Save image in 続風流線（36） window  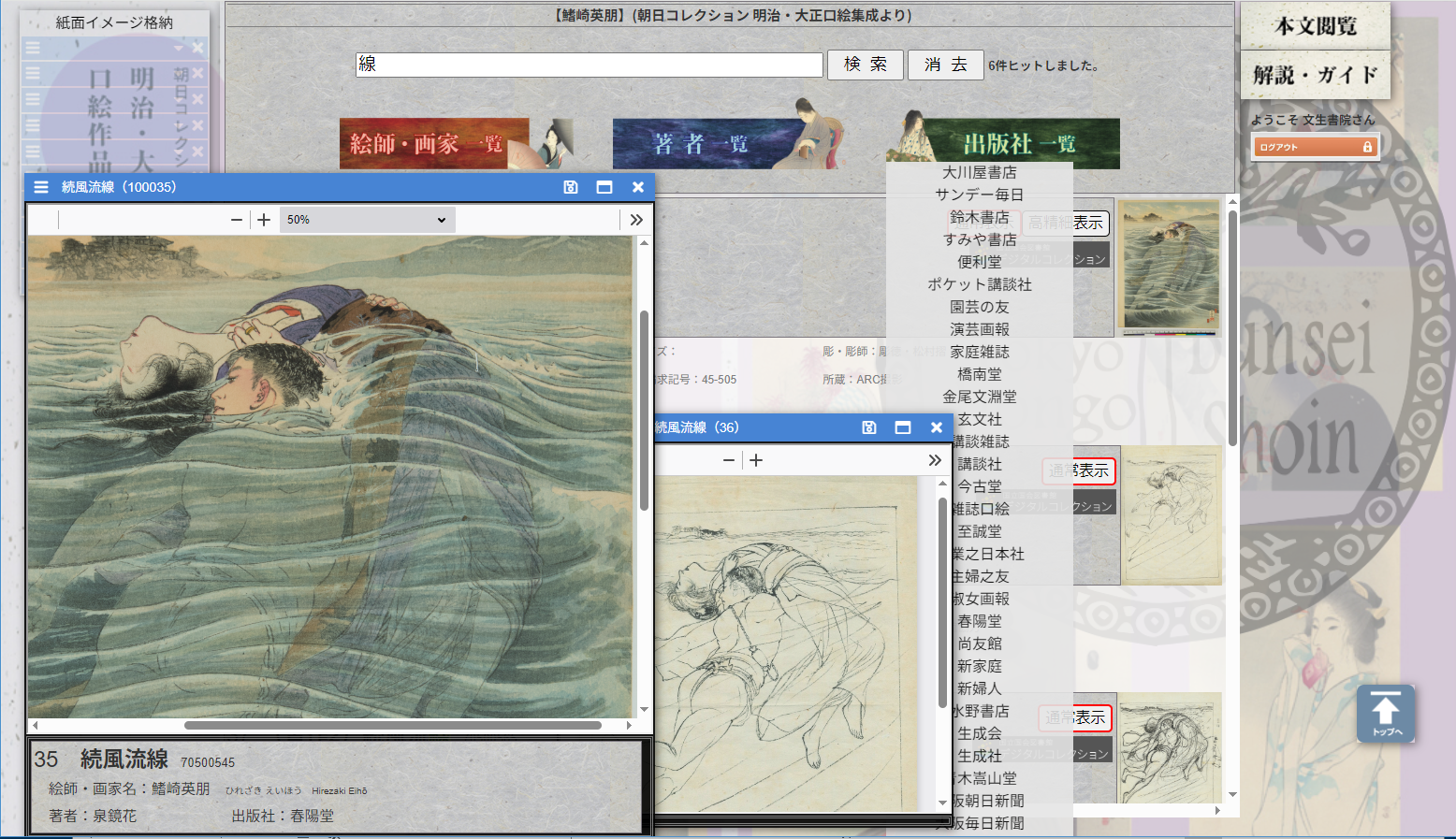869,427
